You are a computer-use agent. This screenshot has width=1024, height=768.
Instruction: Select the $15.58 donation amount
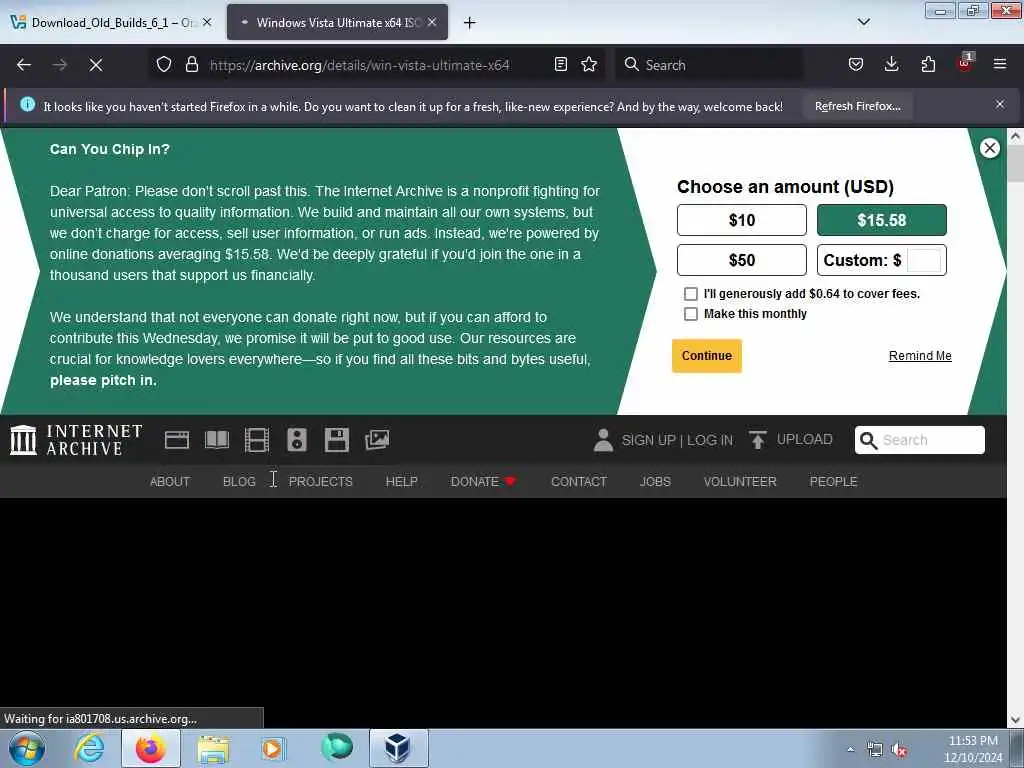881,220
